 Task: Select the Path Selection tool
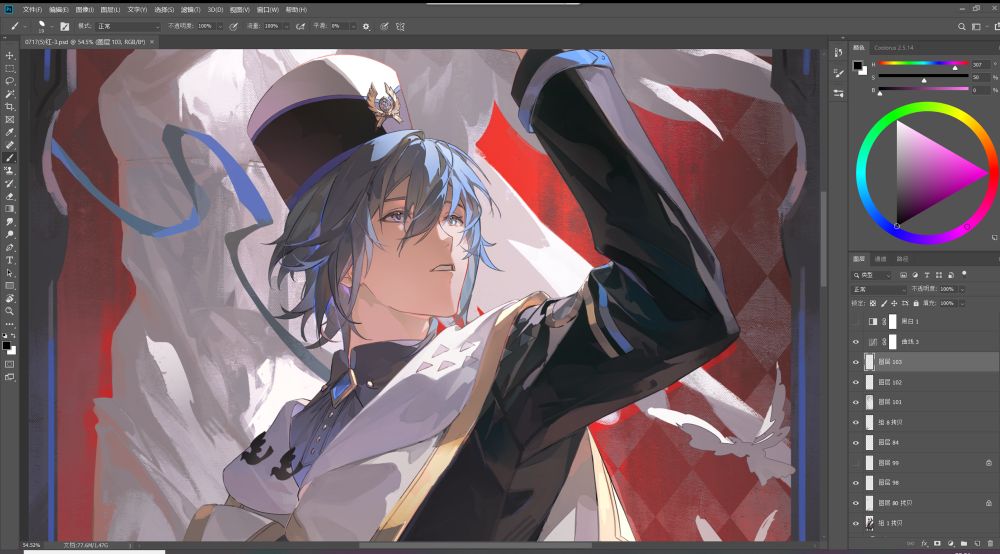click(10, 273)
